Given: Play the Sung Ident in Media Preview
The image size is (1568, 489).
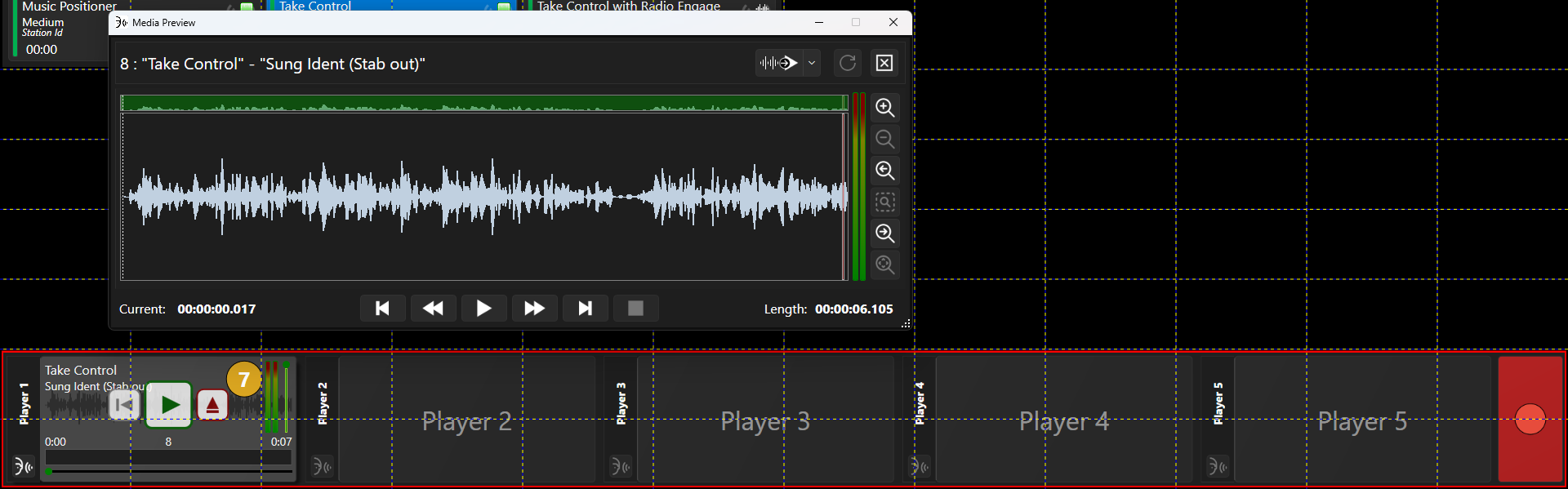Looking at the screenshot, I should (x=483, y=309).
